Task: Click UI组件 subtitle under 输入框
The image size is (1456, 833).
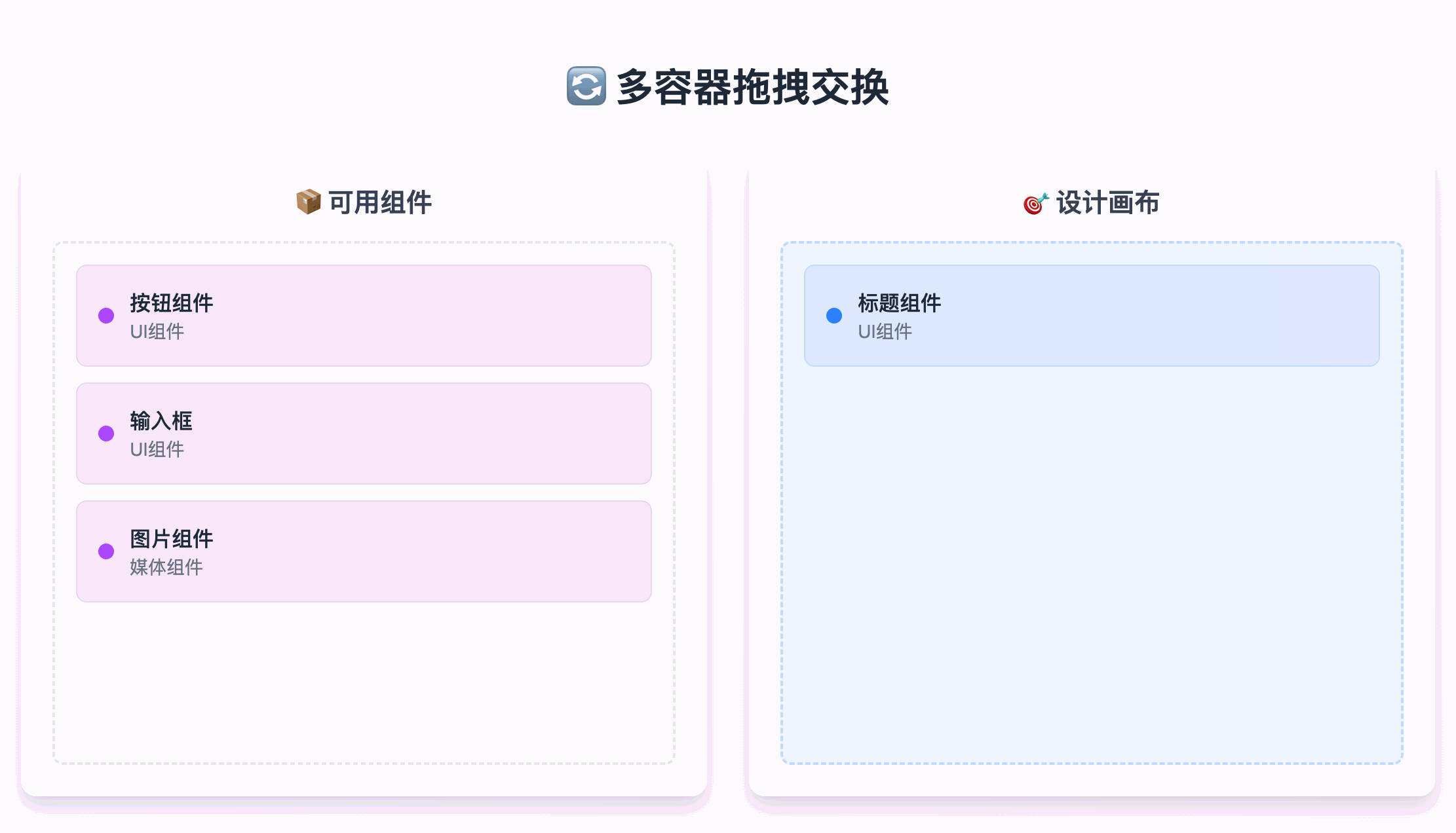Action: 157,449
